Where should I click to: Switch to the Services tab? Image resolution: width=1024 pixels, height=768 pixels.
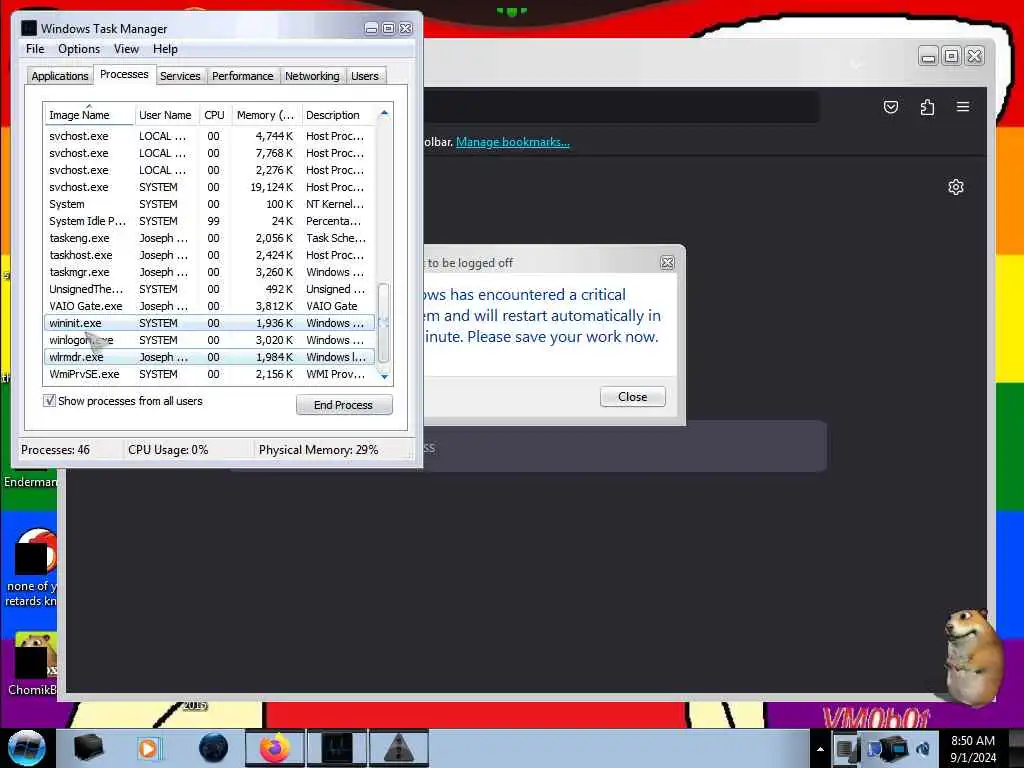pyautogui.click(x=180, y=76)
